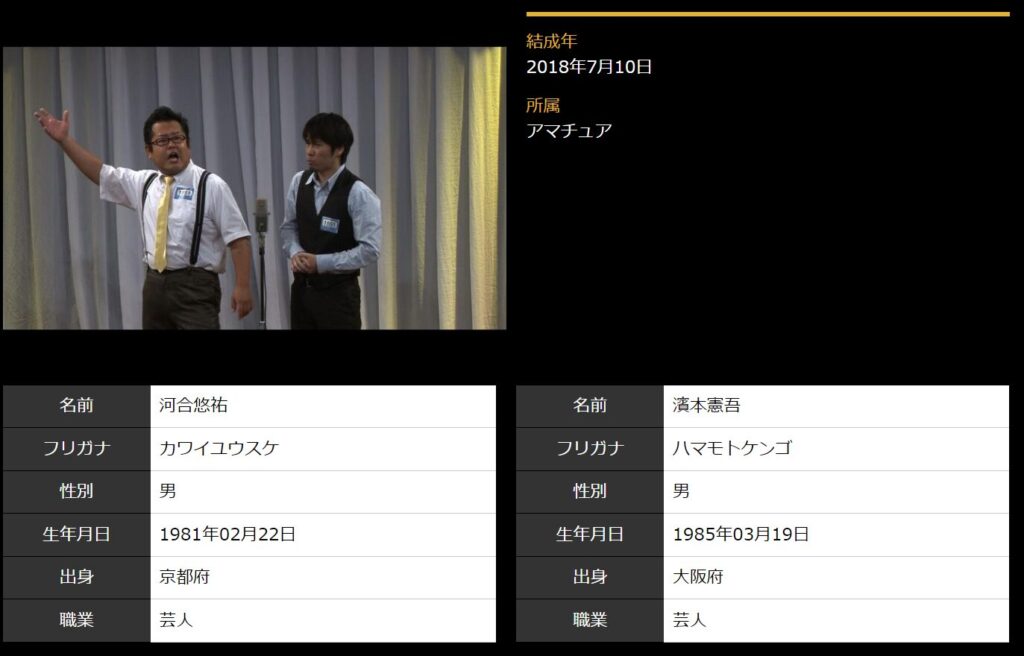Click the アマチュア affiliation text
Viewport: 1024px width, 656px height.
[x=569, y=131]
